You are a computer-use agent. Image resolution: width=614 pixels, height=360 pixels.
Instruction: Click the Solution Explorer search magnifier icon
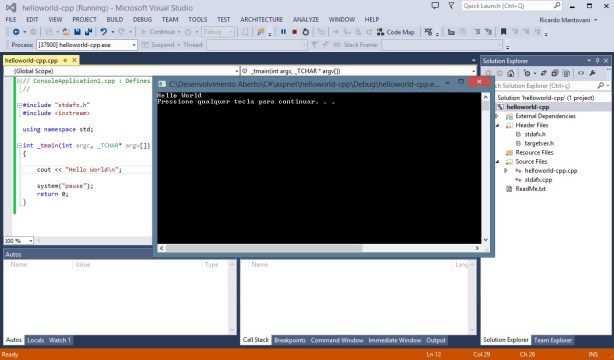click(x=601, y=85)
